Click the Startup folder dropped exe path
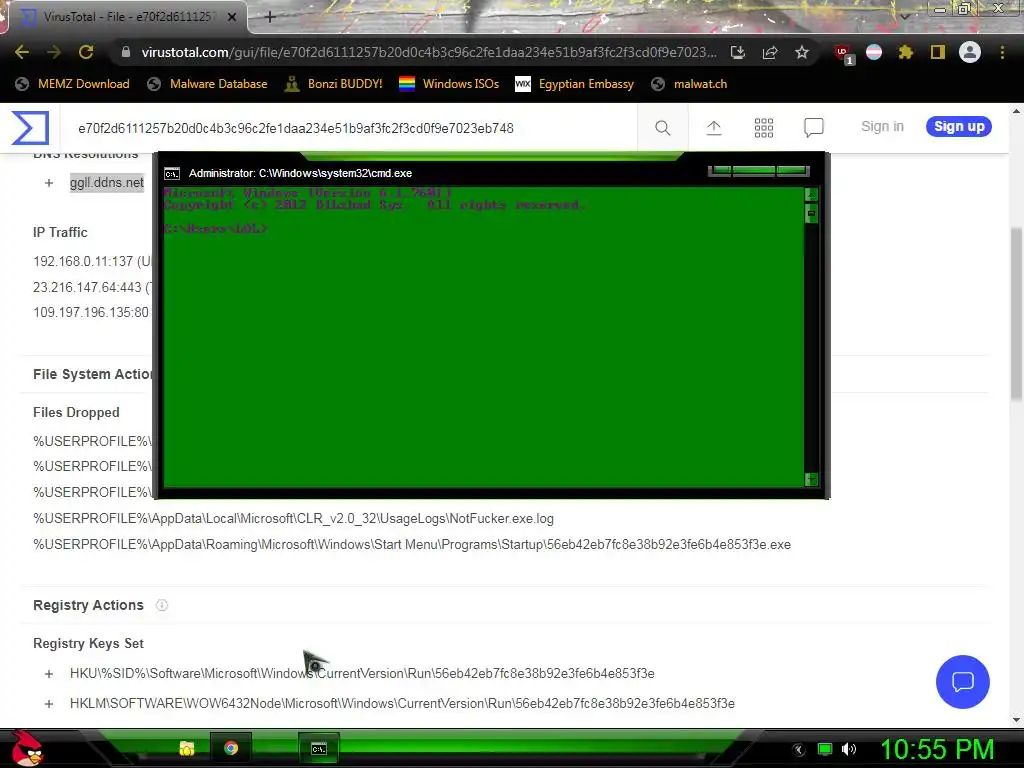This screenshot has width=1024, height=768. coord(412,544)
